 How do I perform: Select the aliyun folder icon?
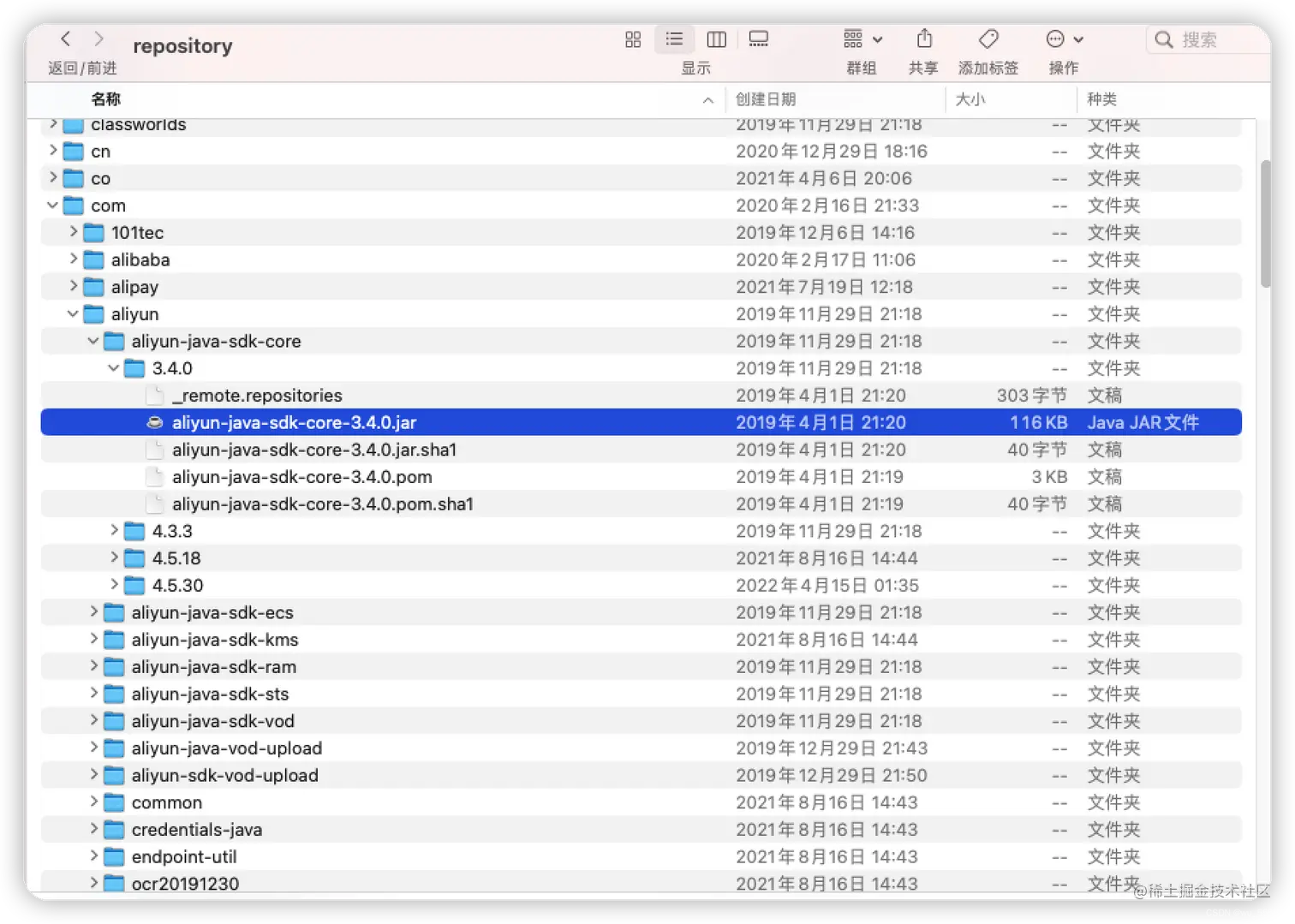93,314
